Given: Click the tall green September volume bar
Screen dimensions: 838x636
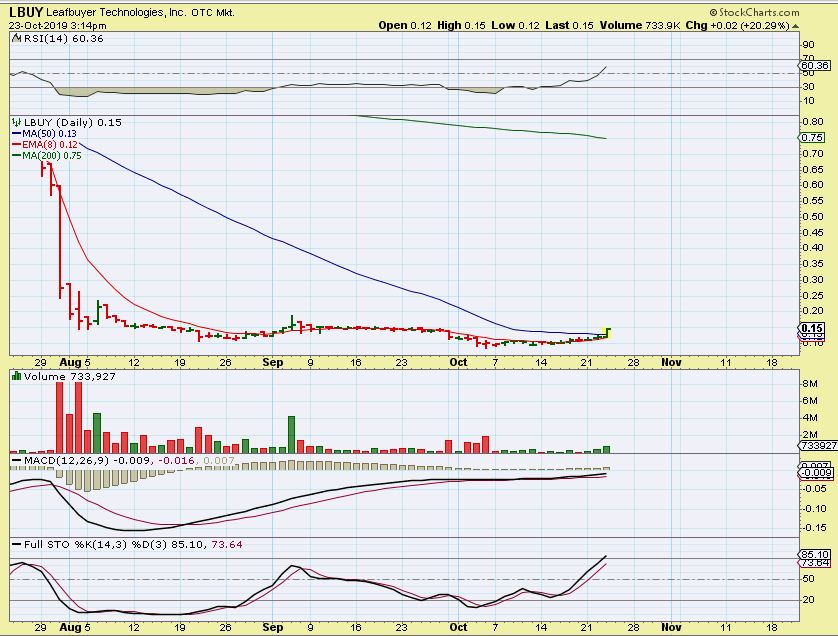Looking at the screenshot, I should [291, 435].
